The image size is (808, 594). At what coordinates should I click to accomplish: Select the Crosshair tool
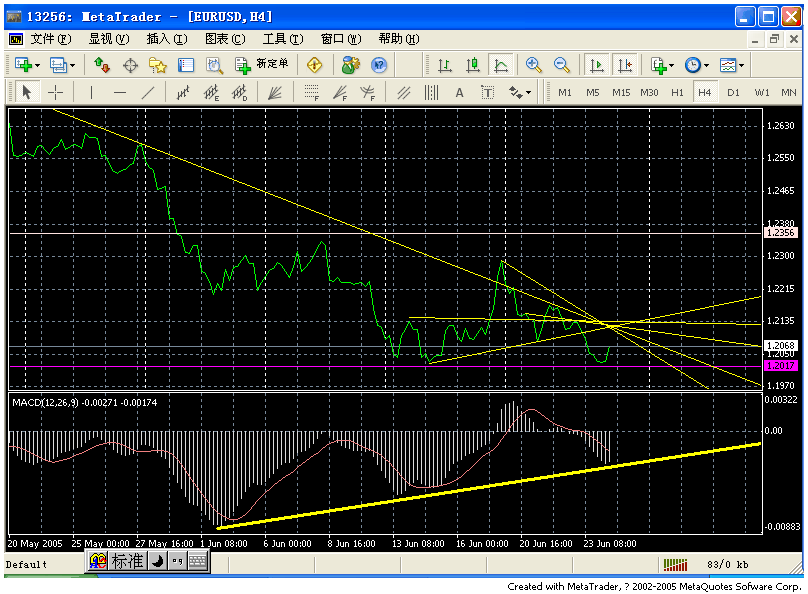click(56, 92)
